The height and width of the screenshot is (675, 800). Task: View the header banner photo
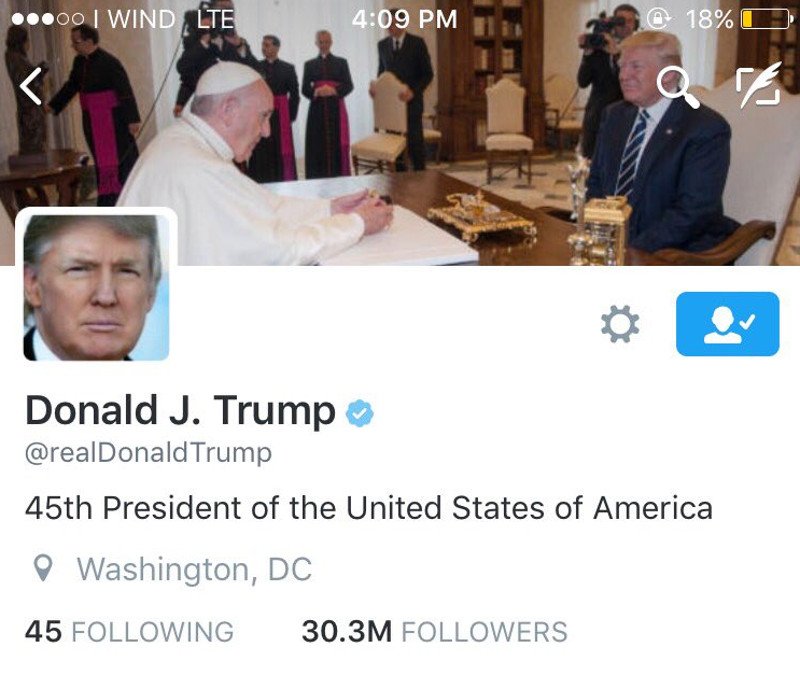pyautogui.click(x=400, y=133)
